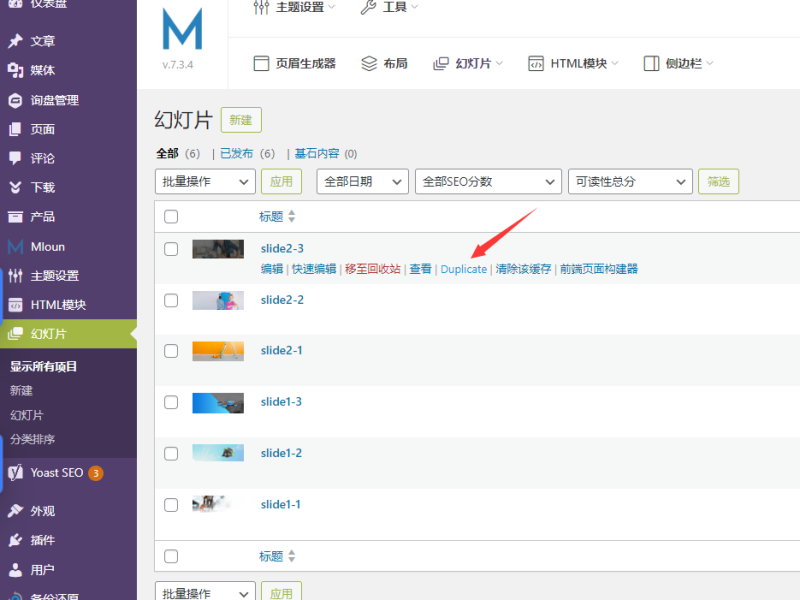This screenshot has height=600, width=800.
Task: Click the Duplicate link under slide2-3
Action: click(464, 269)
